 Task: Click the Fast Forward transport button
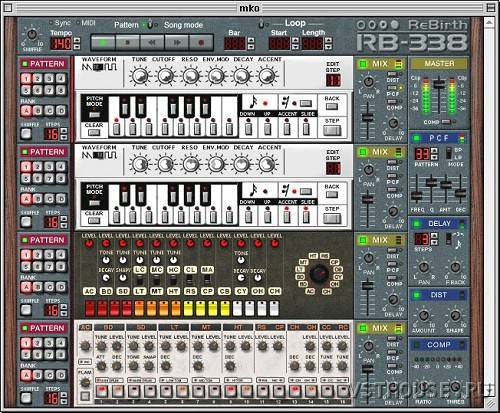(x=176, y=42)
